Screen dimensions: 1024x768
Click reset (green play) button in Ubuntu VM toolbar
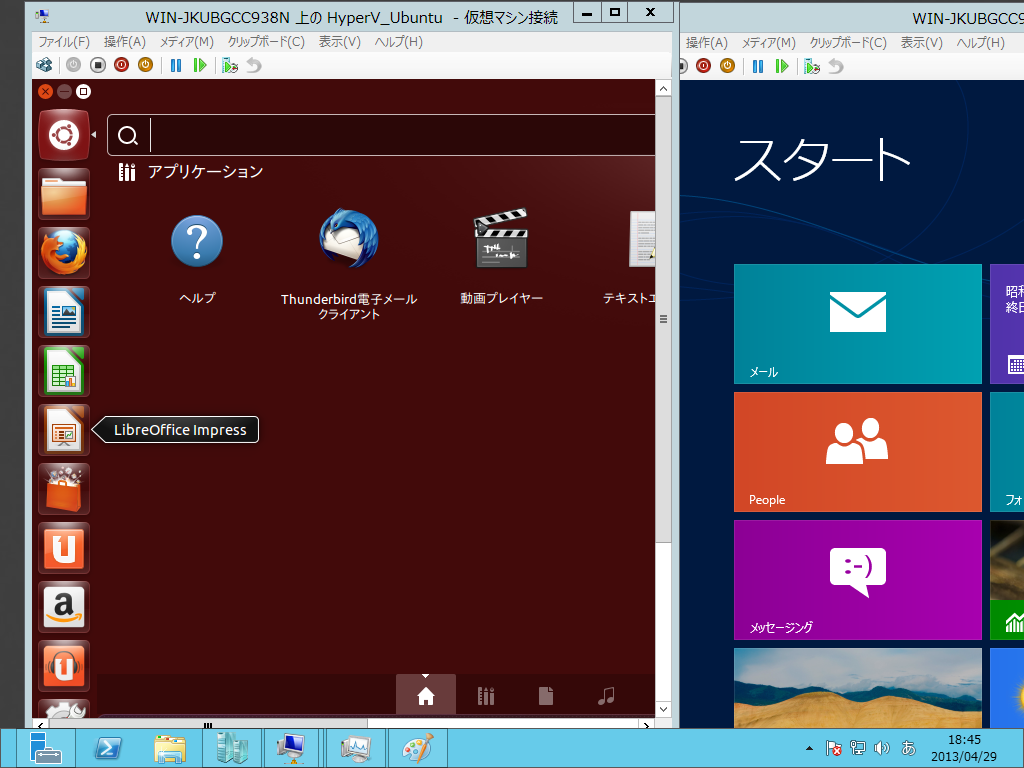(200, 65)
